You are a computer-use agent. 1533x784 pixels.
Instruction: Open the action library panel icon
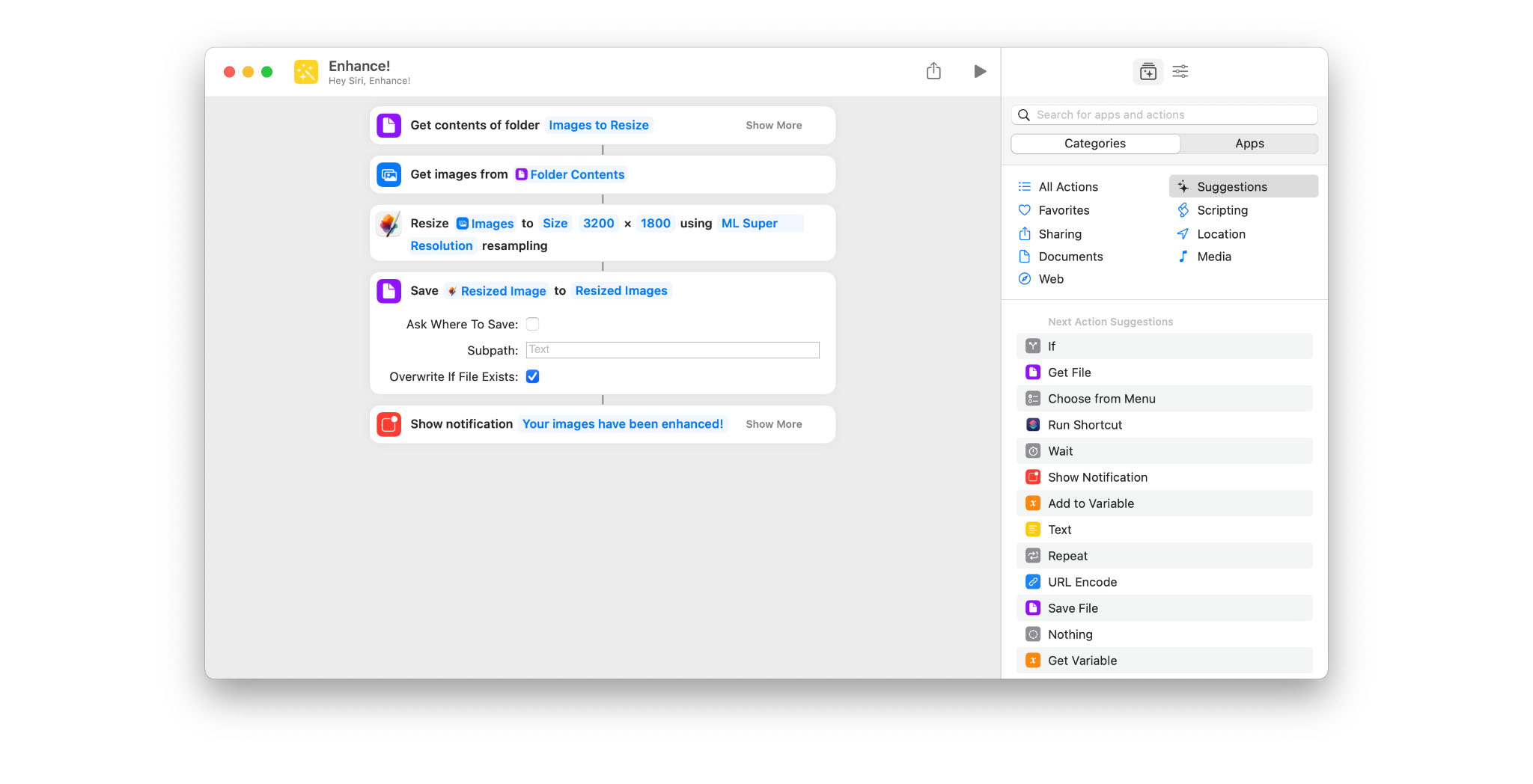[x=1148, y=72]
